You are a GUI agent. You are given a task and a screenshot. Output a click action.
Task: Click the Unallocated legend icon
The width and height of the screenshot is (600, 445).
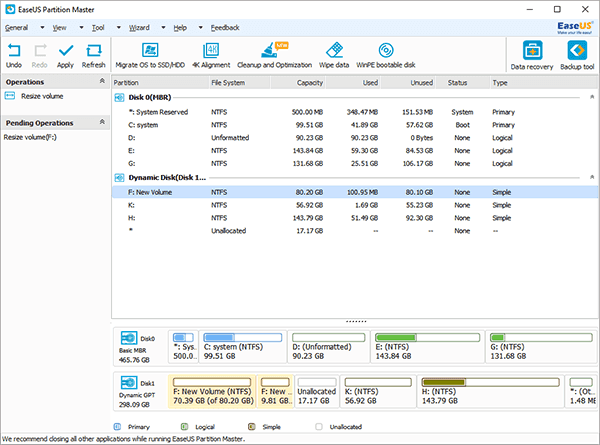(x=319, y=427)
